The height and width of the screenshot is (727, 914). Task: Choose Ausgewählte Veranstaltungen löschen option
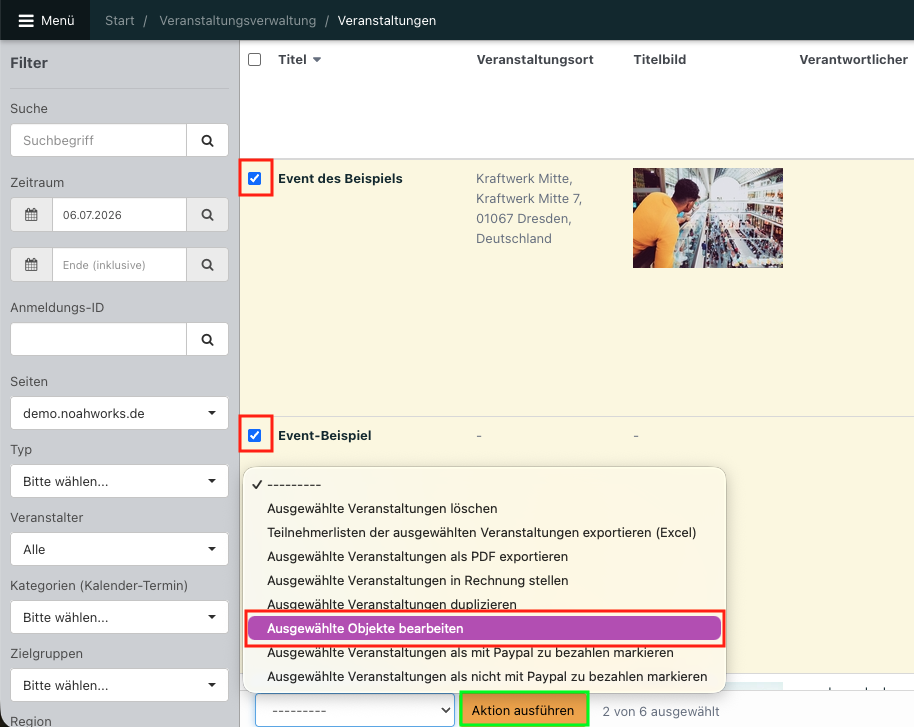[382, 508]
